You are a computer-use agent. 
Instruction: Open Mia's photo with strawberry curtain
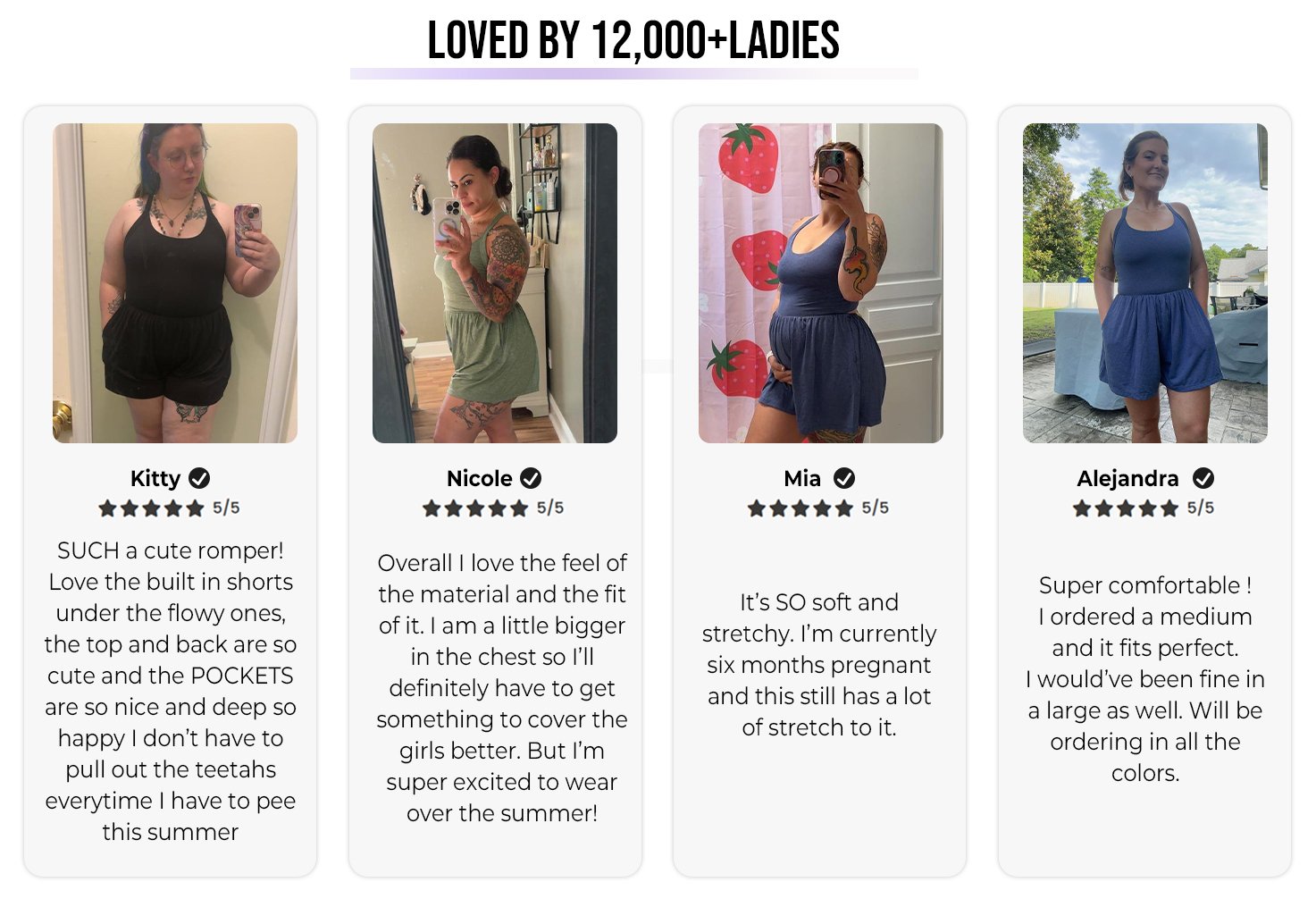[x=820, y=283]
